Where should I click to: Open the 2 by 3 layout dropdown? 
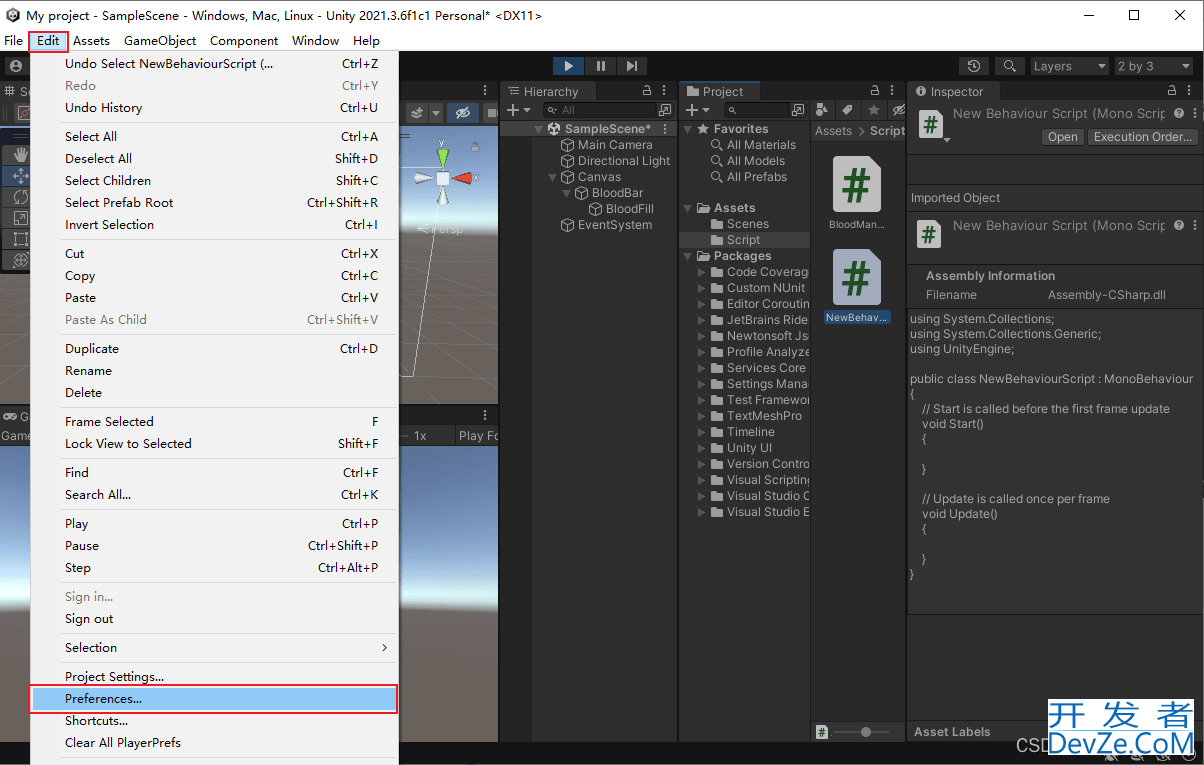(x=1154, y=66)
